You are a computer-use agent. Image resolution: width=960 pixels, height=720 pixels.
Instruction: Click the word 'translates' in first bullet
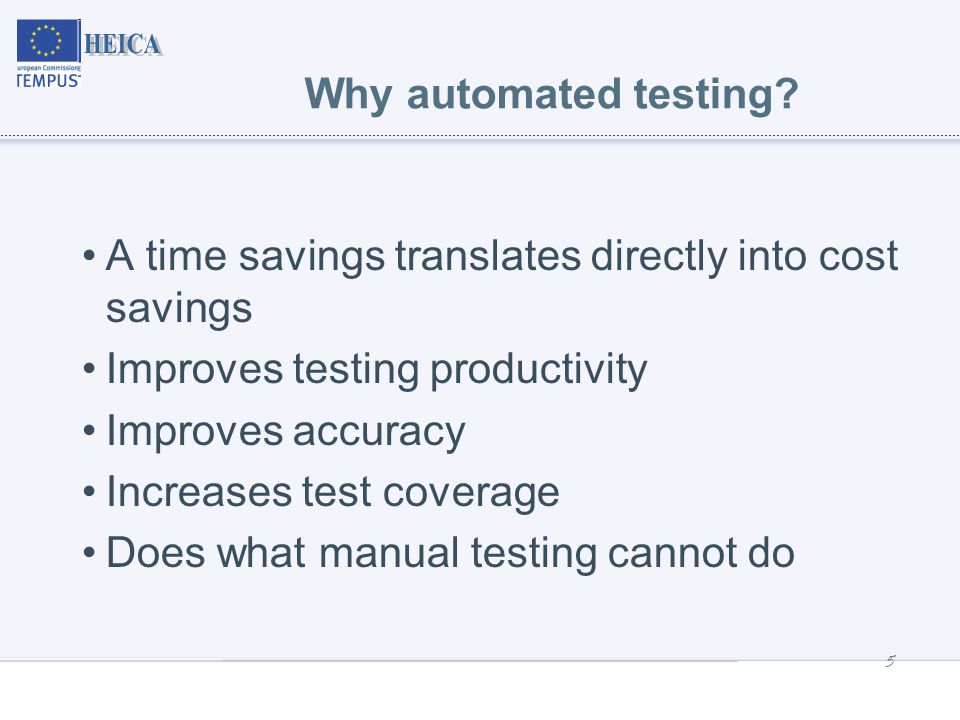(x=488, y=255)
